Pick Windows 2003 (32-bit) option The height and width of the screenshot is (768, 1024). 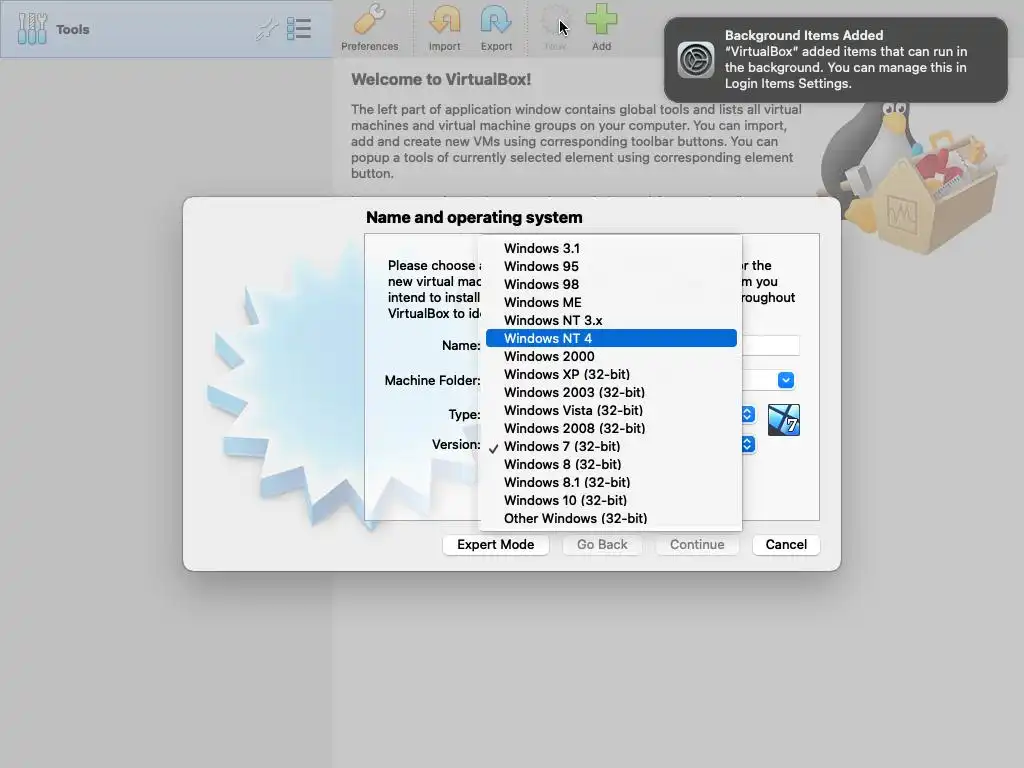(611, 392)
